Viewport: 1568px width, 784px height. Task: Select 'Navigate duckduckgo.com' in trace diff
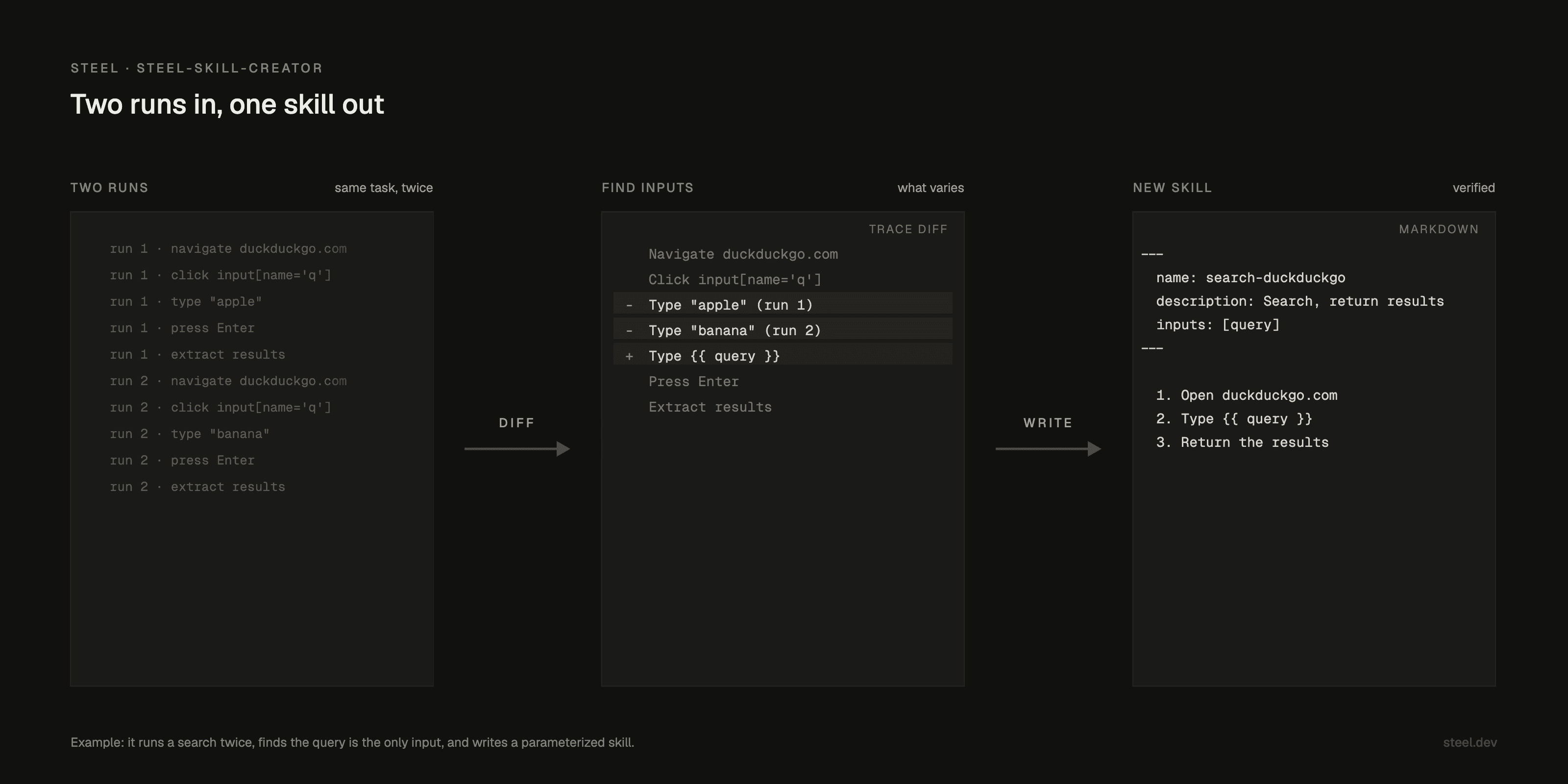point(743,254)
